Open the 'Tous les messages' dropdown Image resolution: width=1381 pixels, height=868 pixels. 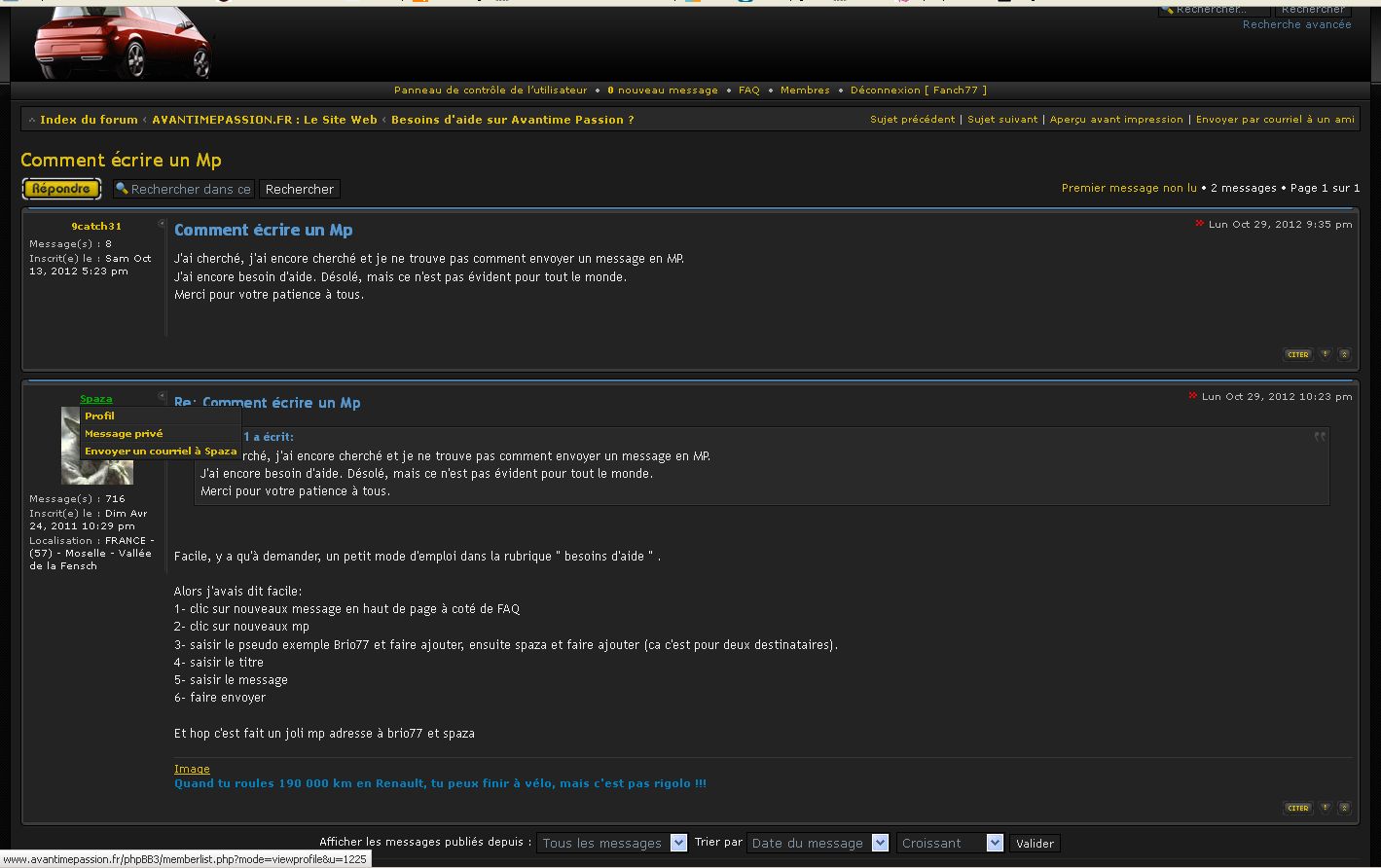[x=611, y=843]
